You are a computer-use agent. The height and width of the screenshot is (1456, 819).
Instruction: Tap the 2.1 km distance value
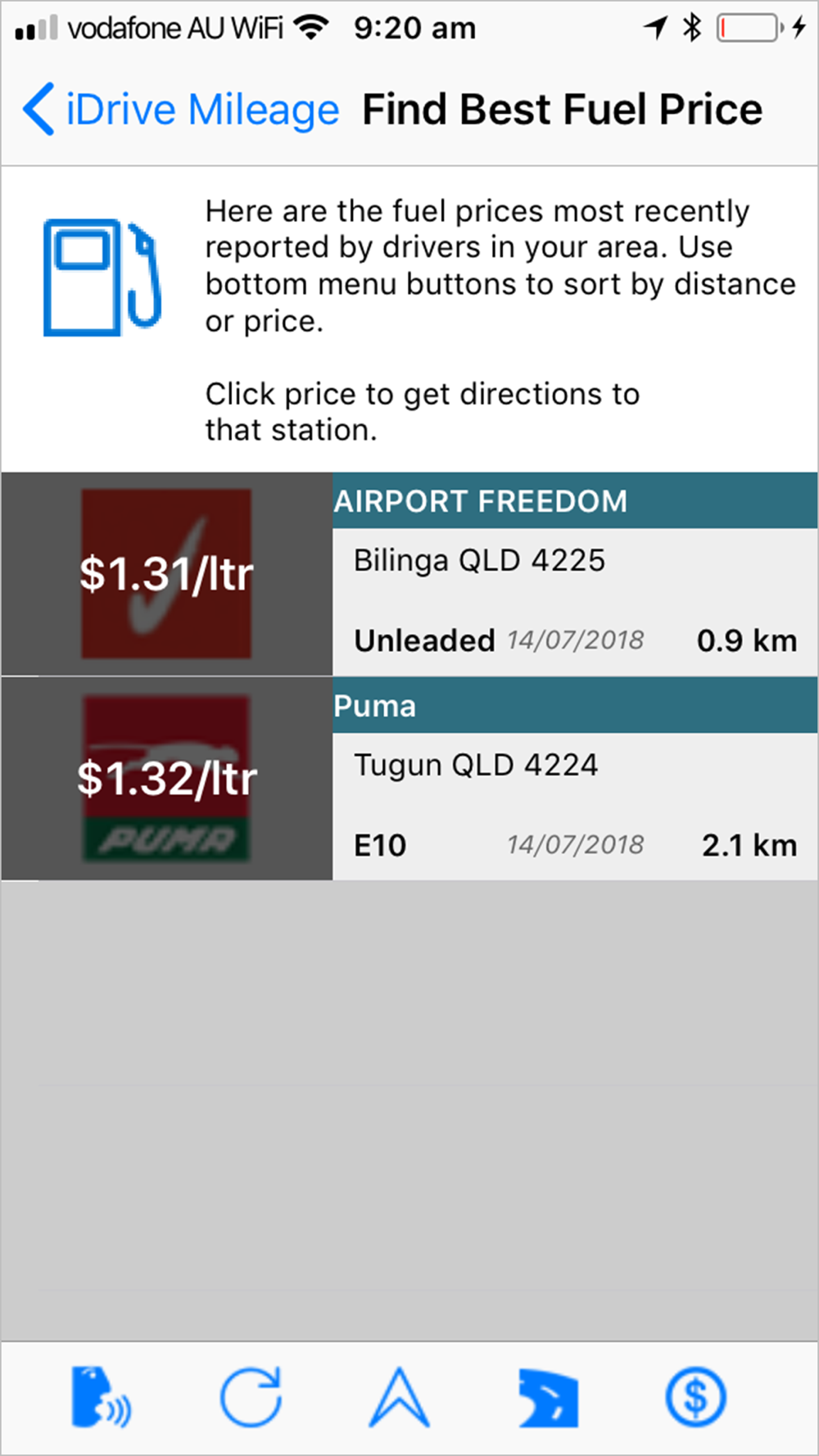tap(749, 845)
